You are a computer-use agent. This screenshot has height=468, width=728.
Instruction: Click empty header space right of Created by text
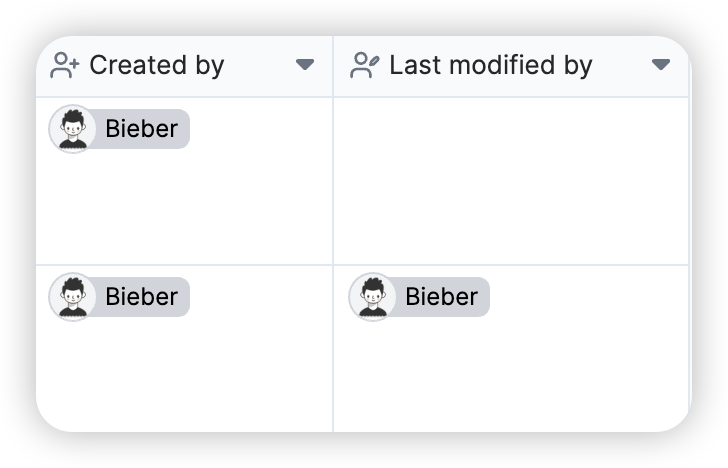(x=260, y=65)
